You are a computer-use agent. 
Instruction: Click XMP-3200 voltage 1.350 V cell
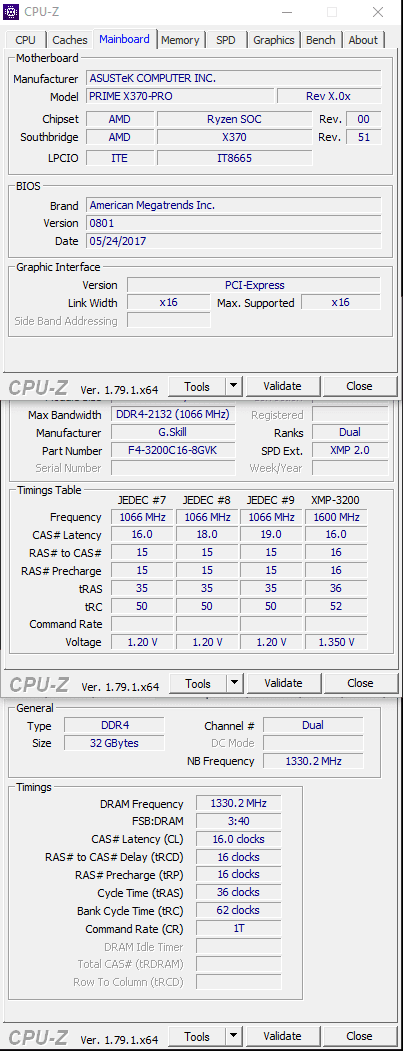pos(336,641)
